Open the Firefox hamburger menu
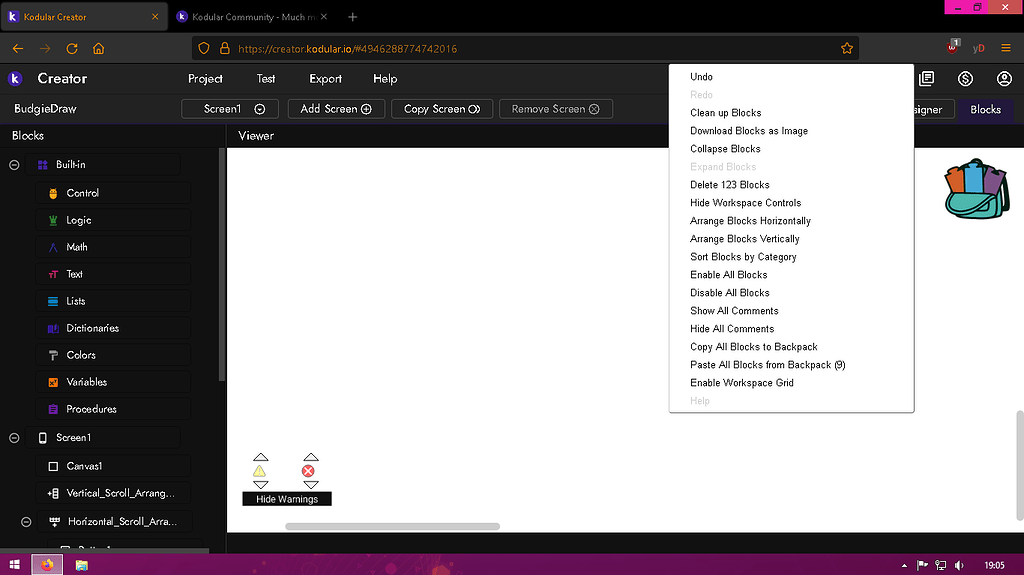This screenshot has height=575, width=1024. [1006, 48]
